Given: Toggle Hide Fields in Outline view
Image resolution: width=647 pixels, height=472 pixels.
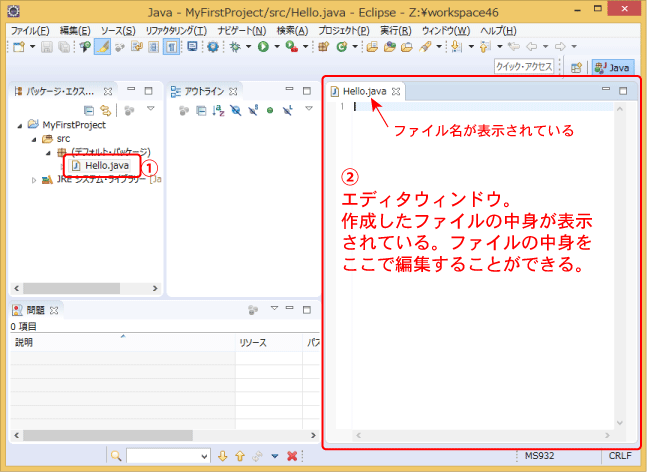Looking at the screenshot, I should coord(236,110).
